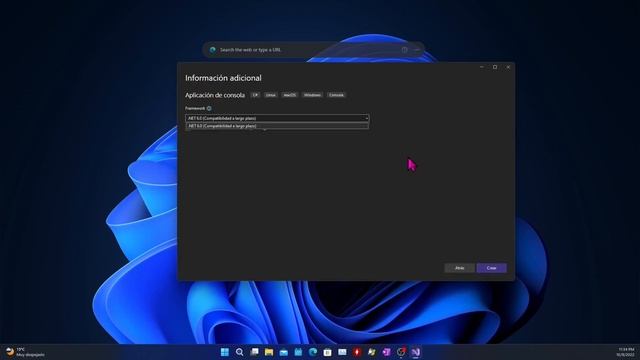Click the Windows tag

point(312,95)
